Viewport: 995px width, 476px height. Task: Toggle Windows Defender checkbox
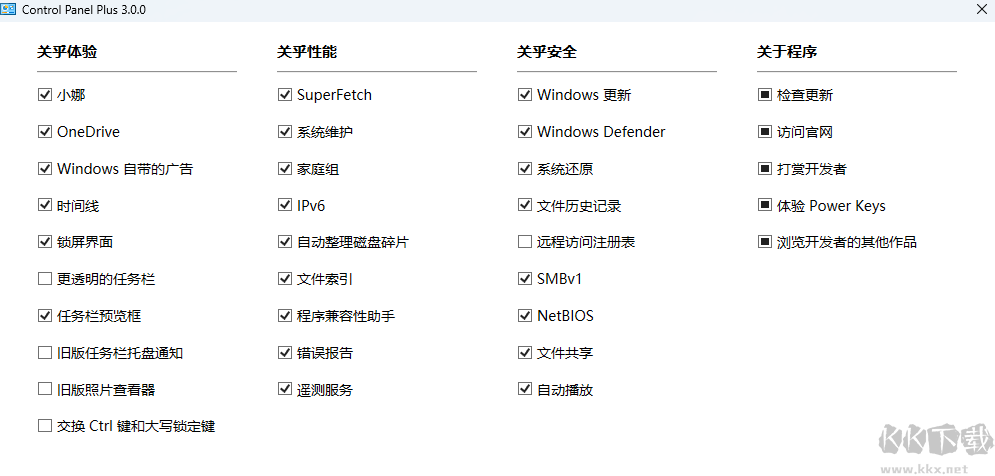coord(524,132)
